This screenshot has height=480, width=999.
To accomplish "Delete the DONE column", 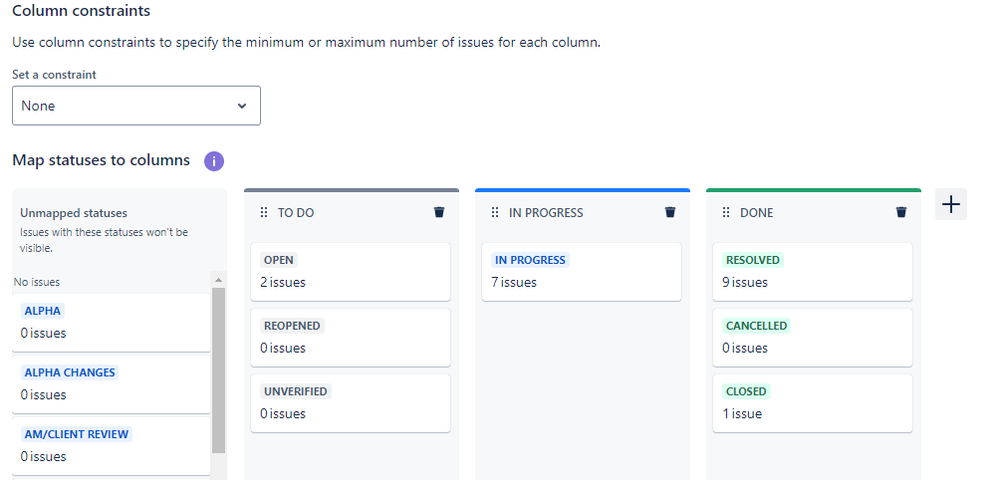I will point(901,212).
